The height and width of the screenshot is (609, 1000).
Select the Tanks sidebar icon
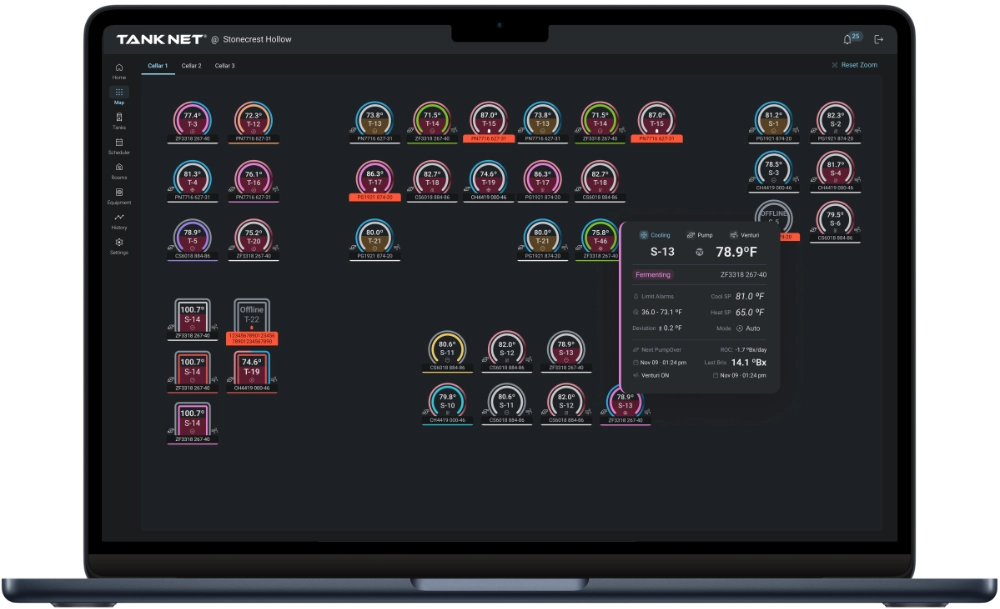pyautogui.click(x=120, y=119)
